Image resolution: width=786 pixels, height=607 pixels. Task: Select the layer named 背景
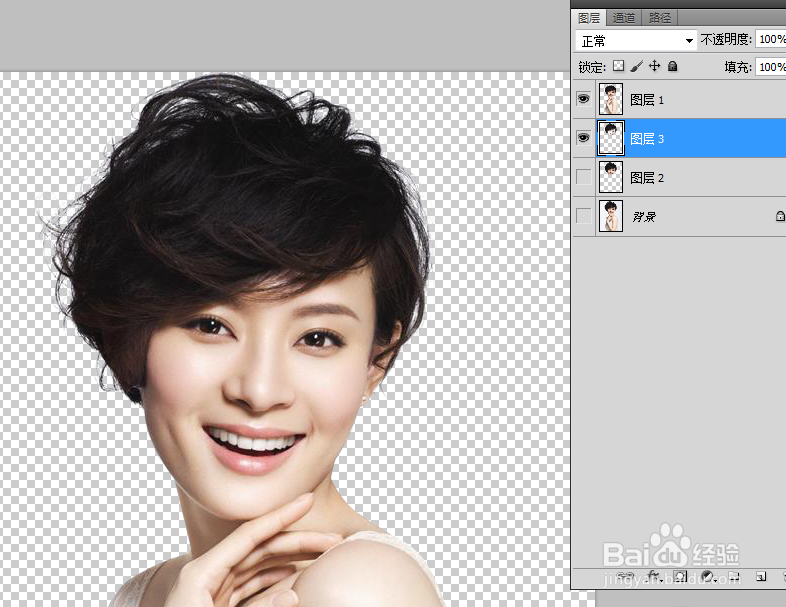(644, 217)
